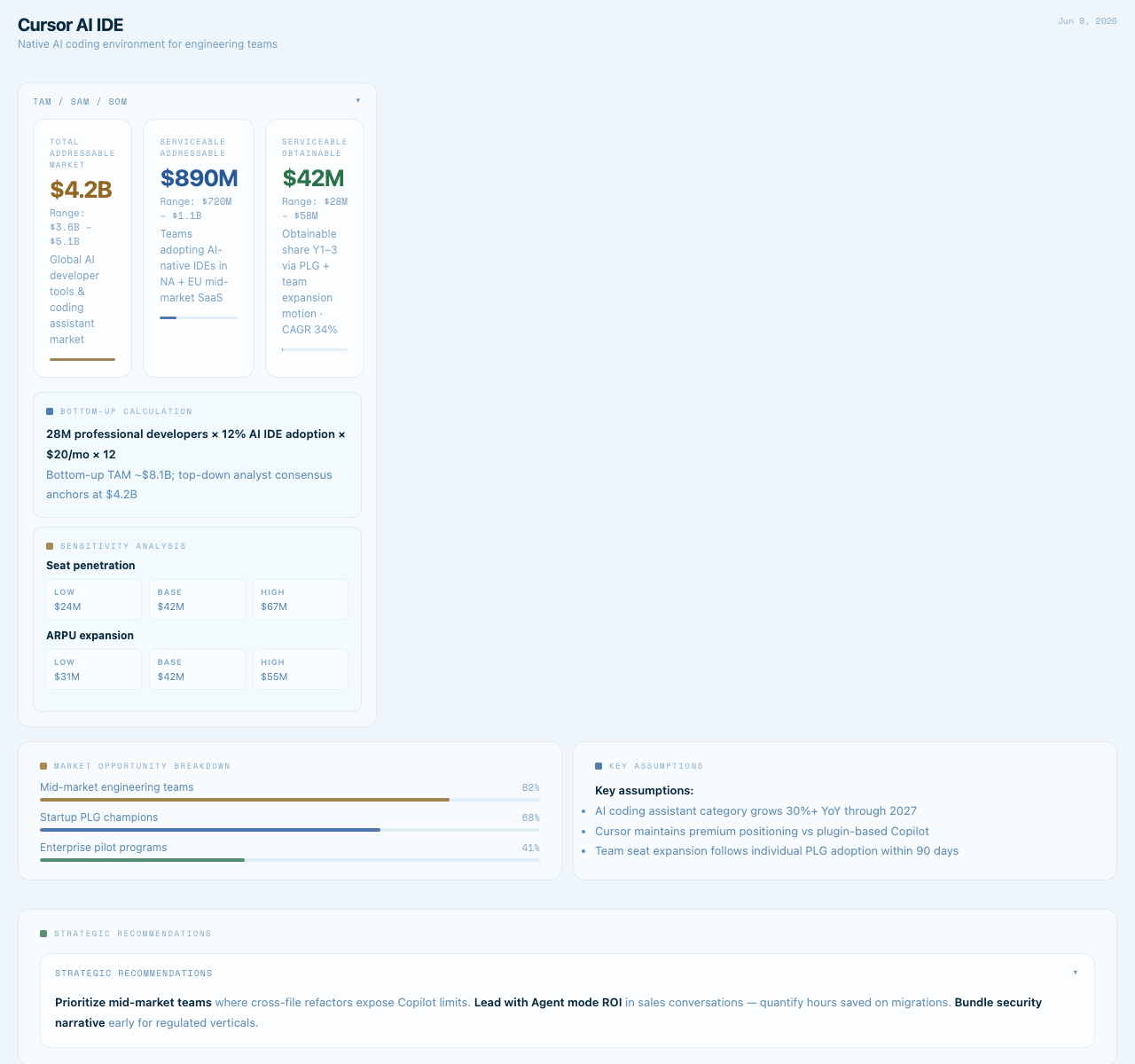Screen dimensions: 1135x1064
Task: Click 'Cursor maintains premium positioning' bullet
Action: click(x=762, y=832)
